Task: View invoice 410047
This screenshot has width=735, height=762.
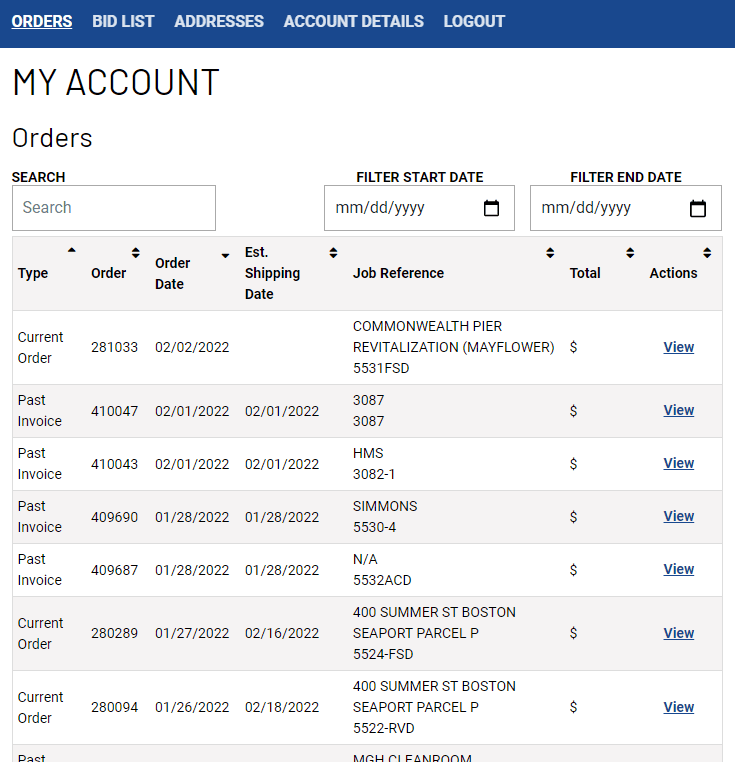Action: [679, 410]
